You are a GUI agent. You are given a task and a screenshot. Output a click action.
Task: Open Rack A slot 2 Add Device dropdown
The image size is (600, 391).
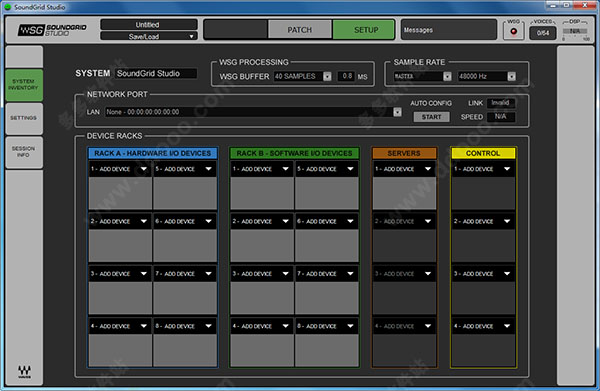coord(119,221)
